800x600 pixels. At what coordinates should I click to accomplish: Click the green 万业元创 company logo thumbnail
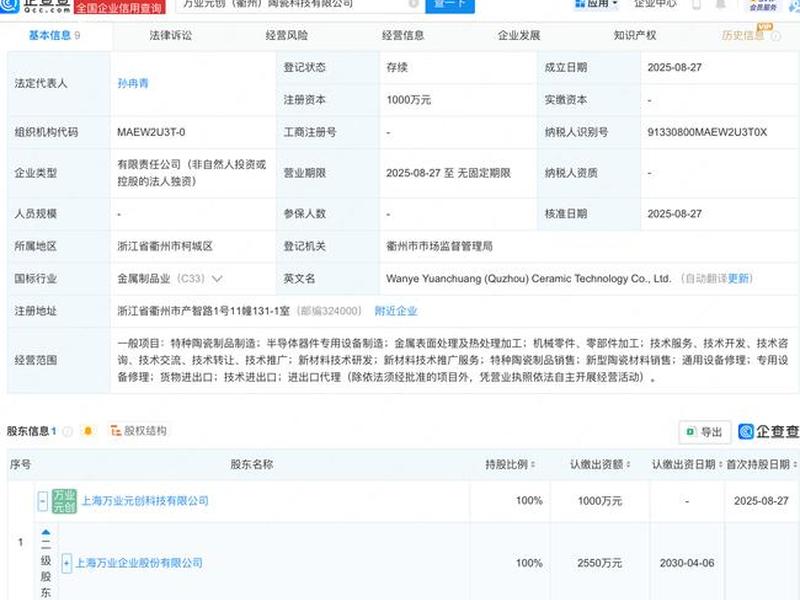point(64,501)
